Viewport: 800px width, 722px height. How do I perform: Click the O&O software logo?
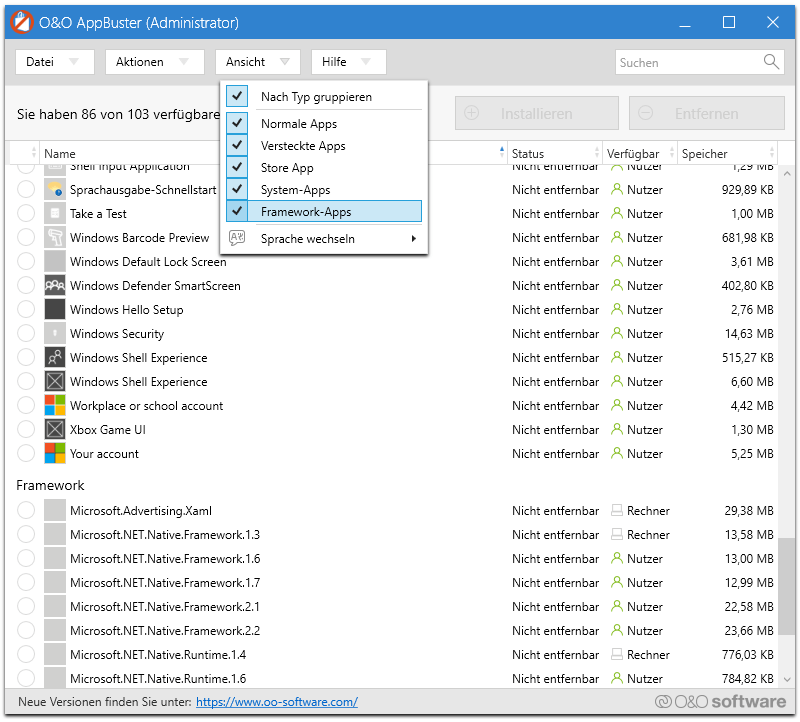coord(720,702)
